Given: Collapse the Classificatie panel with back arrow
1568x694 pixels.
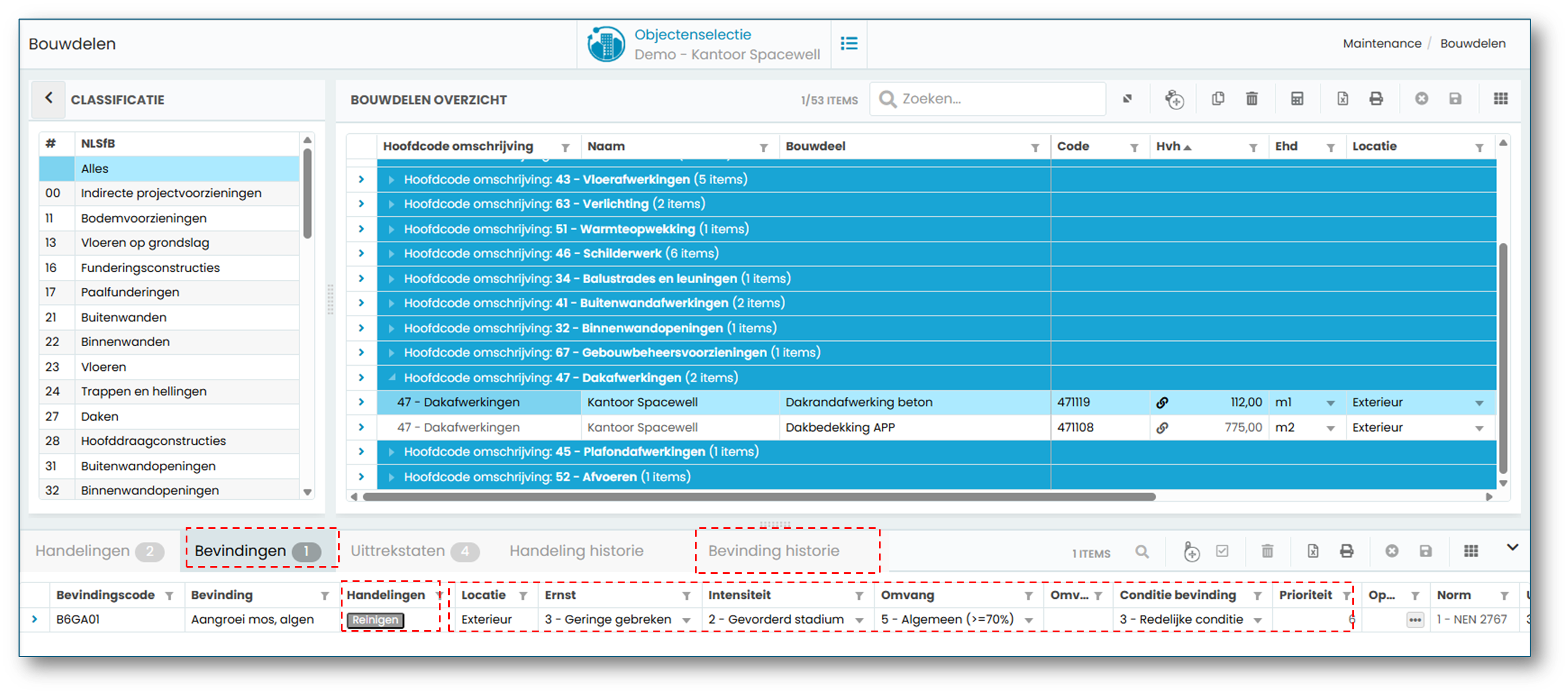Looking at the screenshot, I should (48, 98).
